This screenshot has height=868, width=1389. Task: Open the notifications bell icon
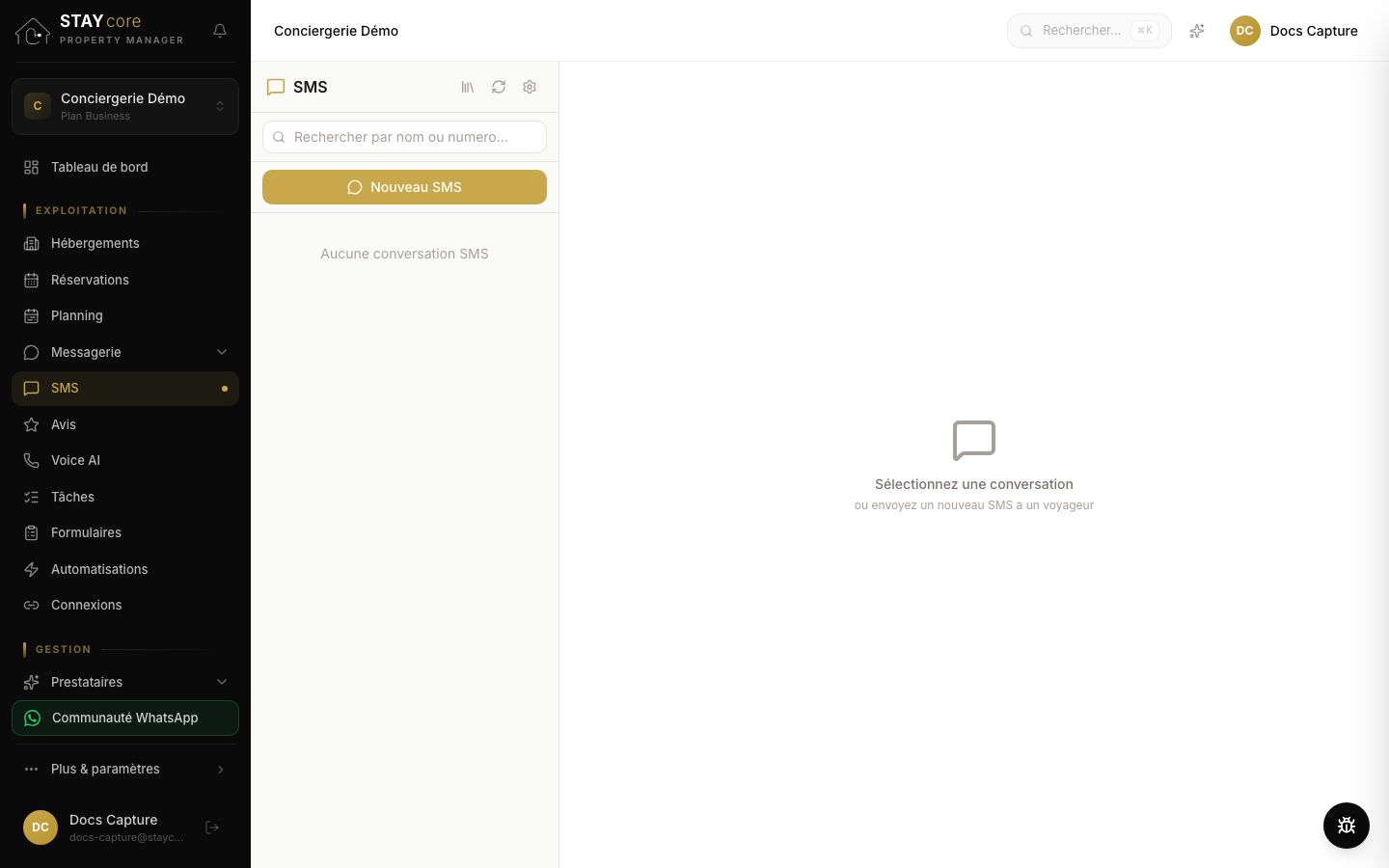(220, 31)
